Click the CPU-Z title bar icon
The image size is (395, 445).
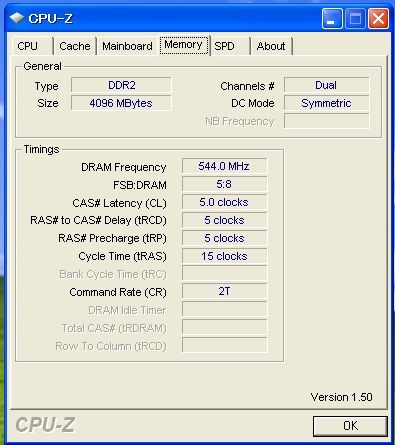16,18
